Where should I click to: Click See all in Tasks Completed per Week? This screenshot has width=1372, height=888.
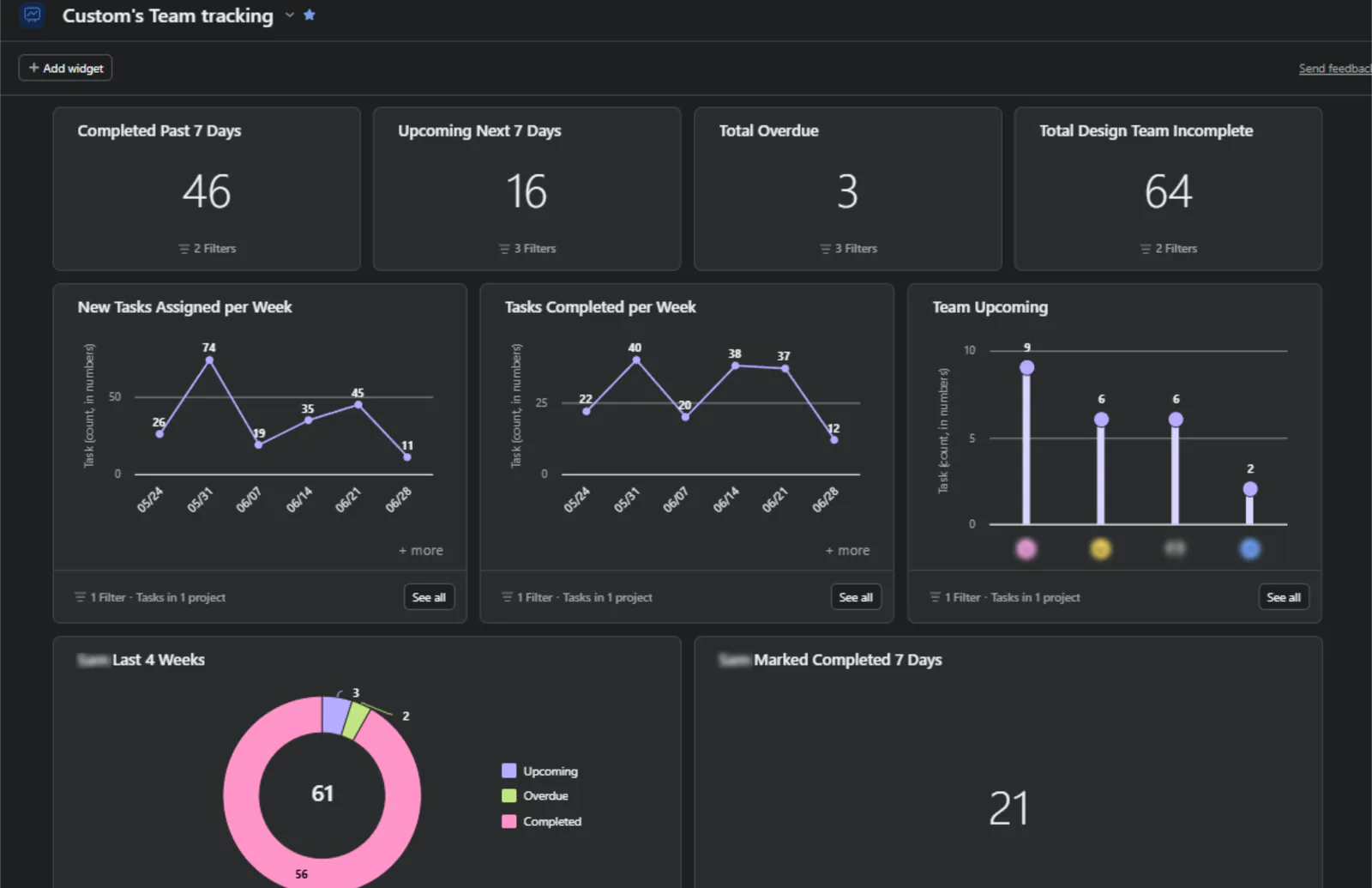pyautogui.click(x=856, y=597)
